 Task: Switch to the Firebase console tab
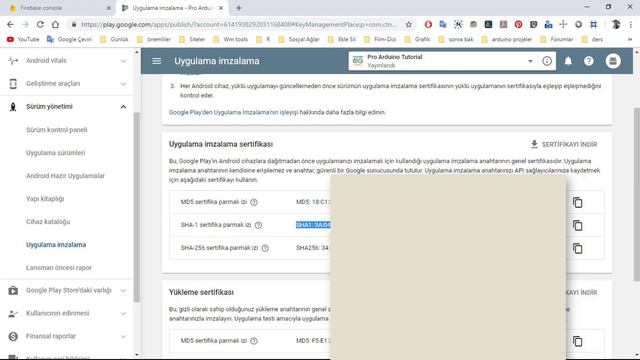[59, 8]
